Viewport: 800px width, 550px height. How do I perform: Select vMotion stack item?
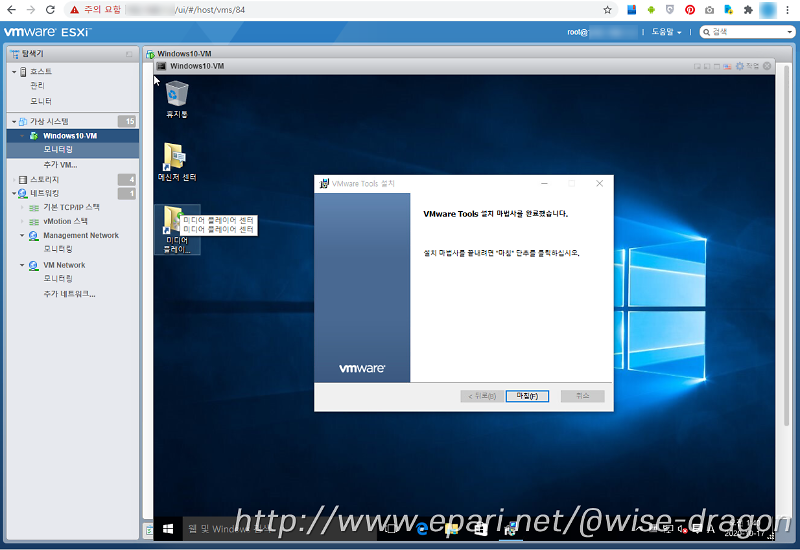(65, 221)
